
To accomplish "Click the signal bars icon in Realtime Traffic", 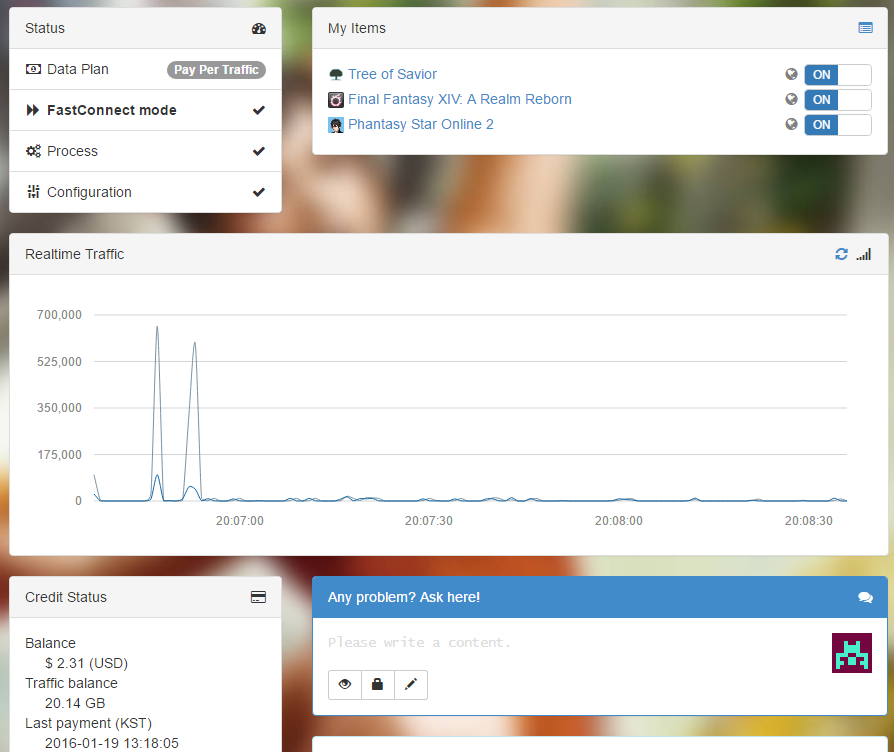I will (x=864, y=254).
